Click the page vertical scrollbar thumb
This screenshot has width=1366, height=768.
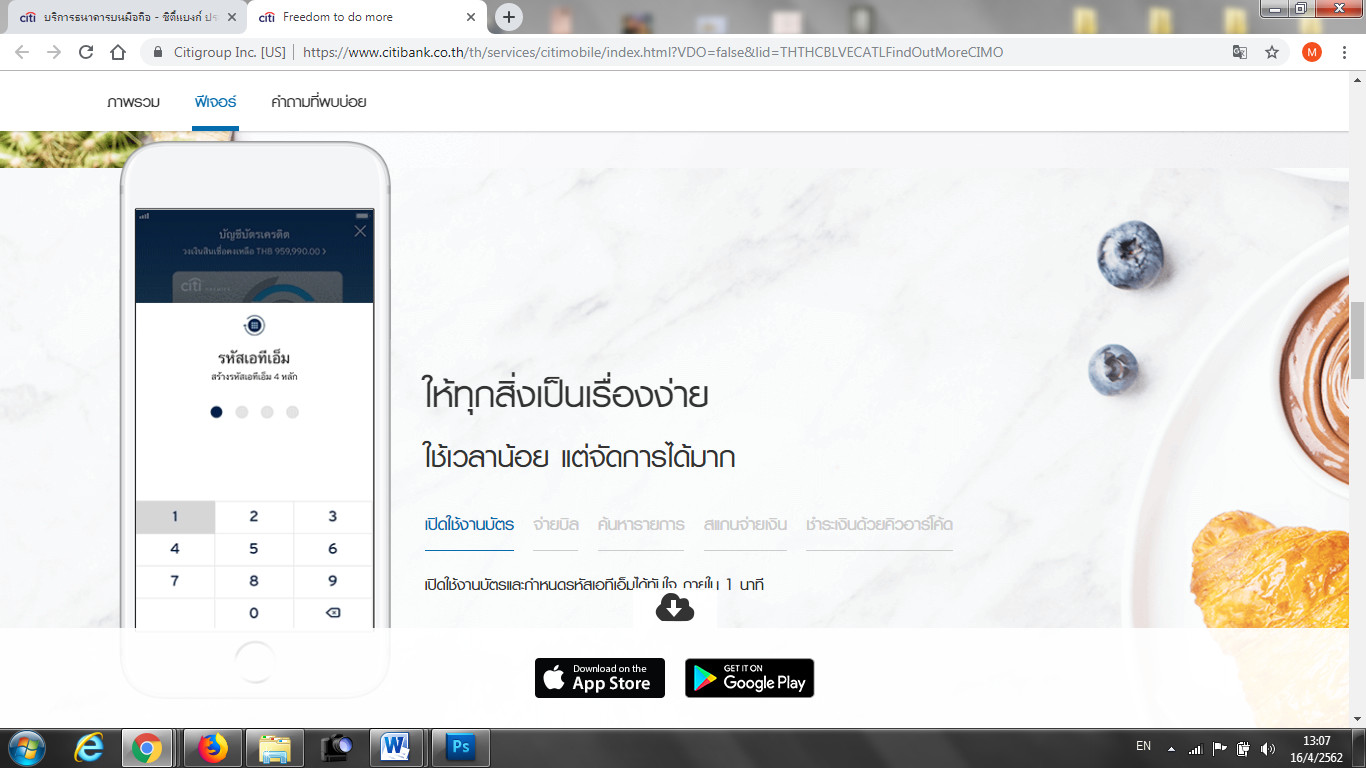click(x=1357, y=339)
